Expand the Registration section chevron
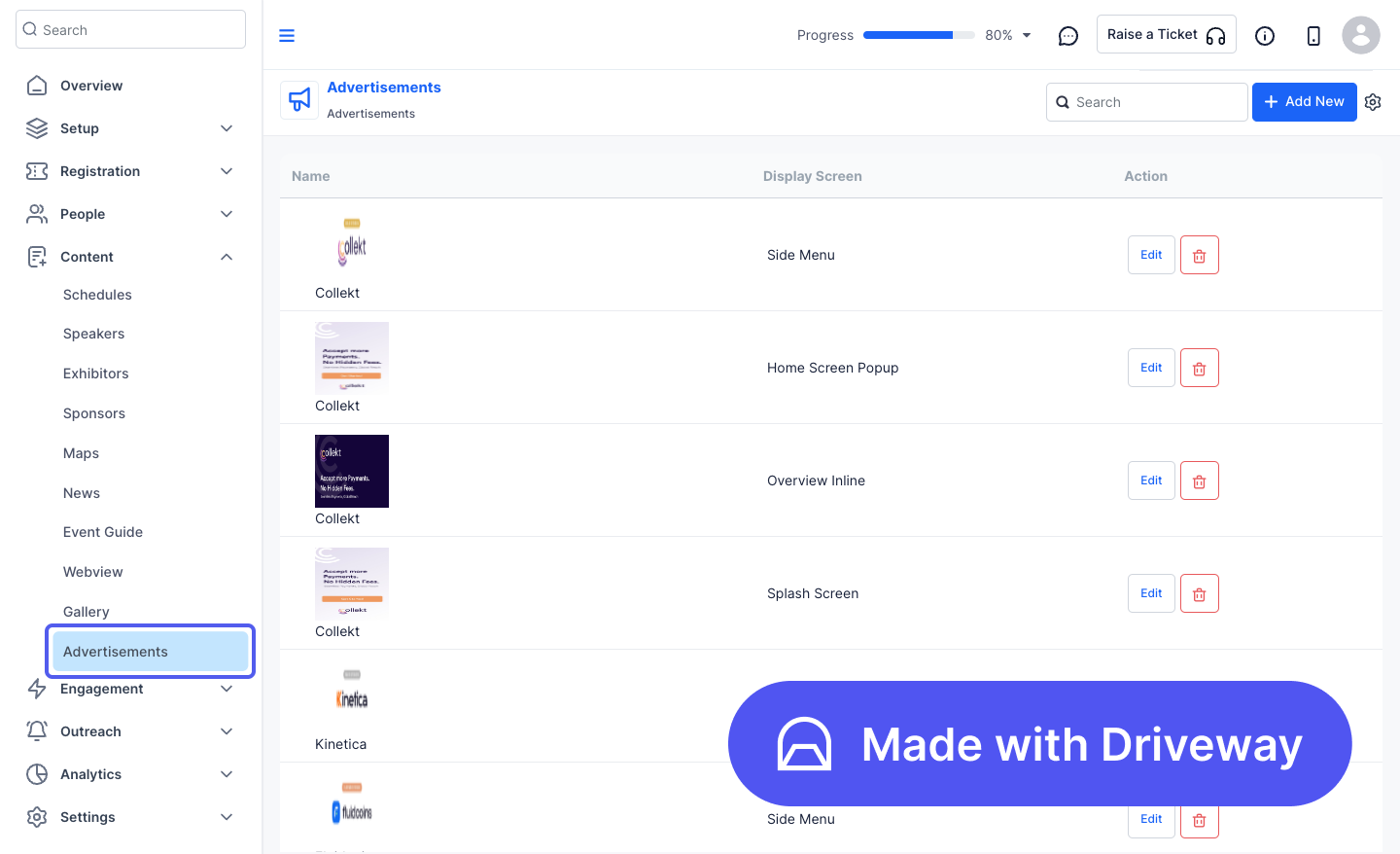The image size is (1400, 854). [227, 171]
